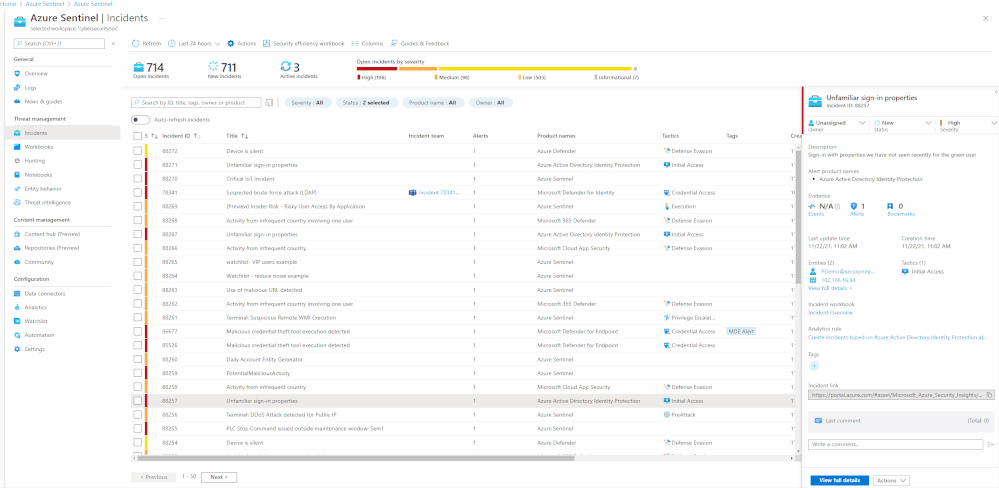Check the select-all incidents checkbox
Viewport: 999px width, 488px height.
[138, 136]
